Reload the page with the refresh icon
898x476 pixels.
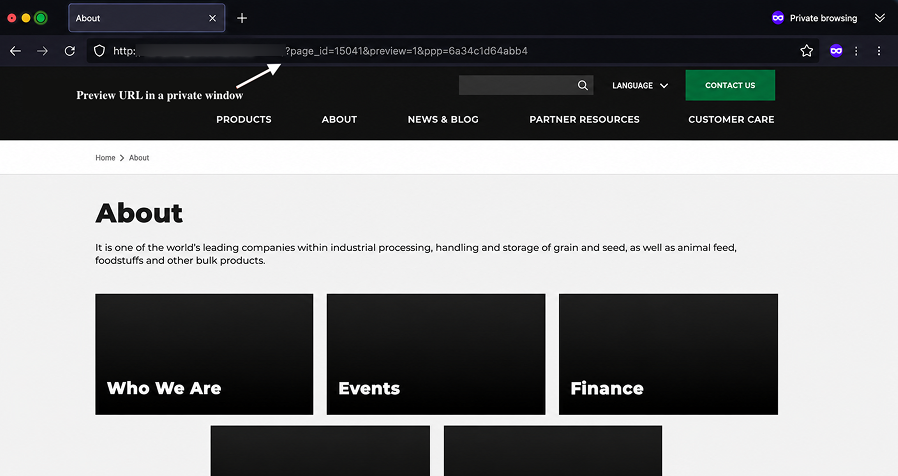[x=70, y=51]
